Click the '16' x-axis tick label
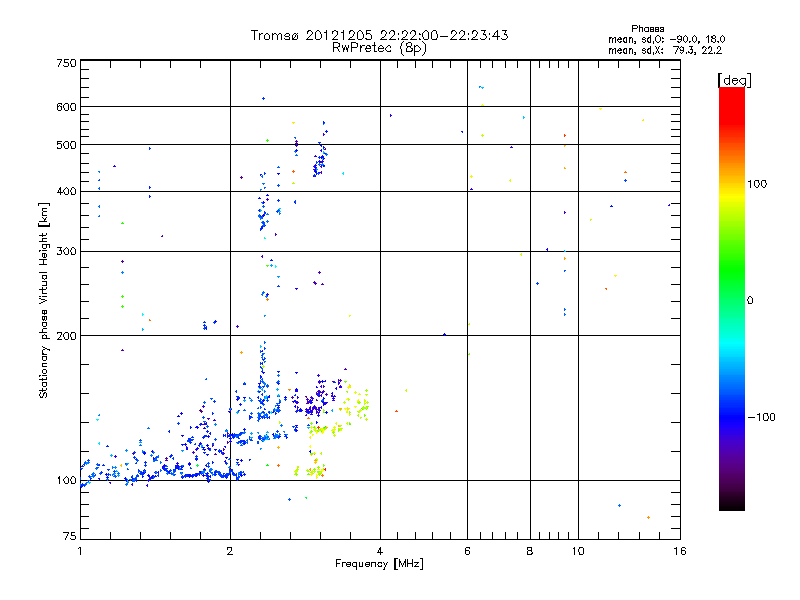The height and width of the screenshot is (600, 800). (x=680, y=551)
